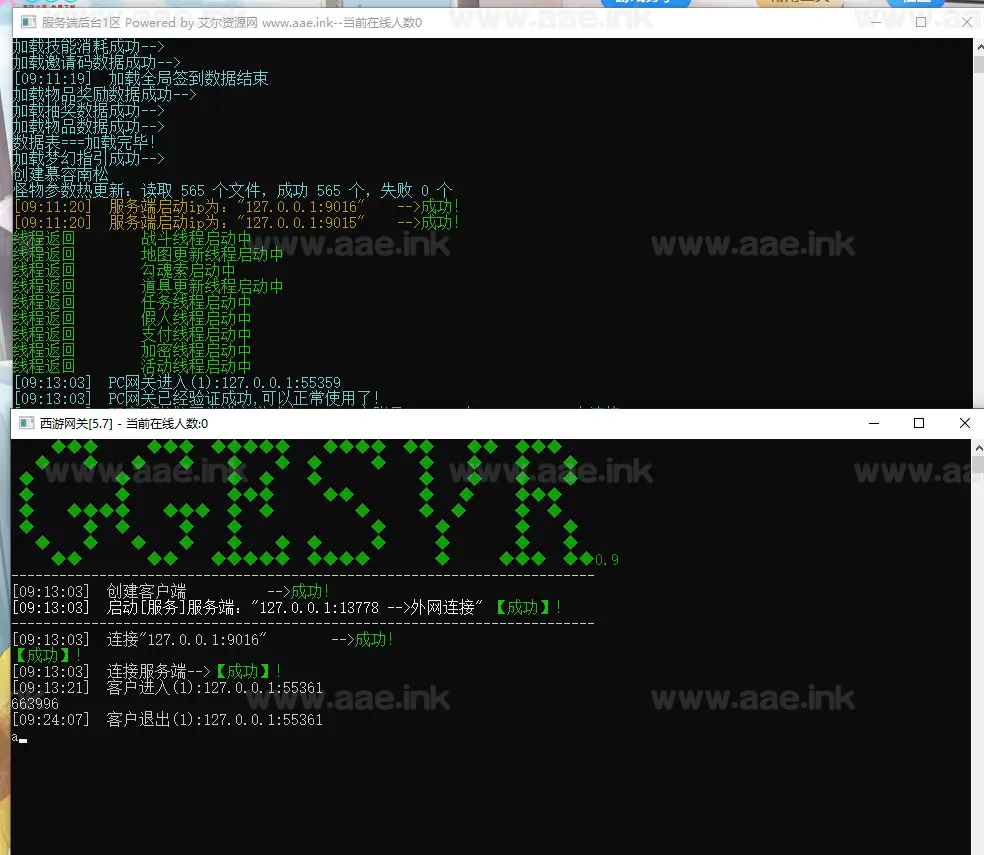Click the 服务端后台1区 console window icon
Image resolution: width=984 pixels, height=855 pixels.
coord(28,23)
